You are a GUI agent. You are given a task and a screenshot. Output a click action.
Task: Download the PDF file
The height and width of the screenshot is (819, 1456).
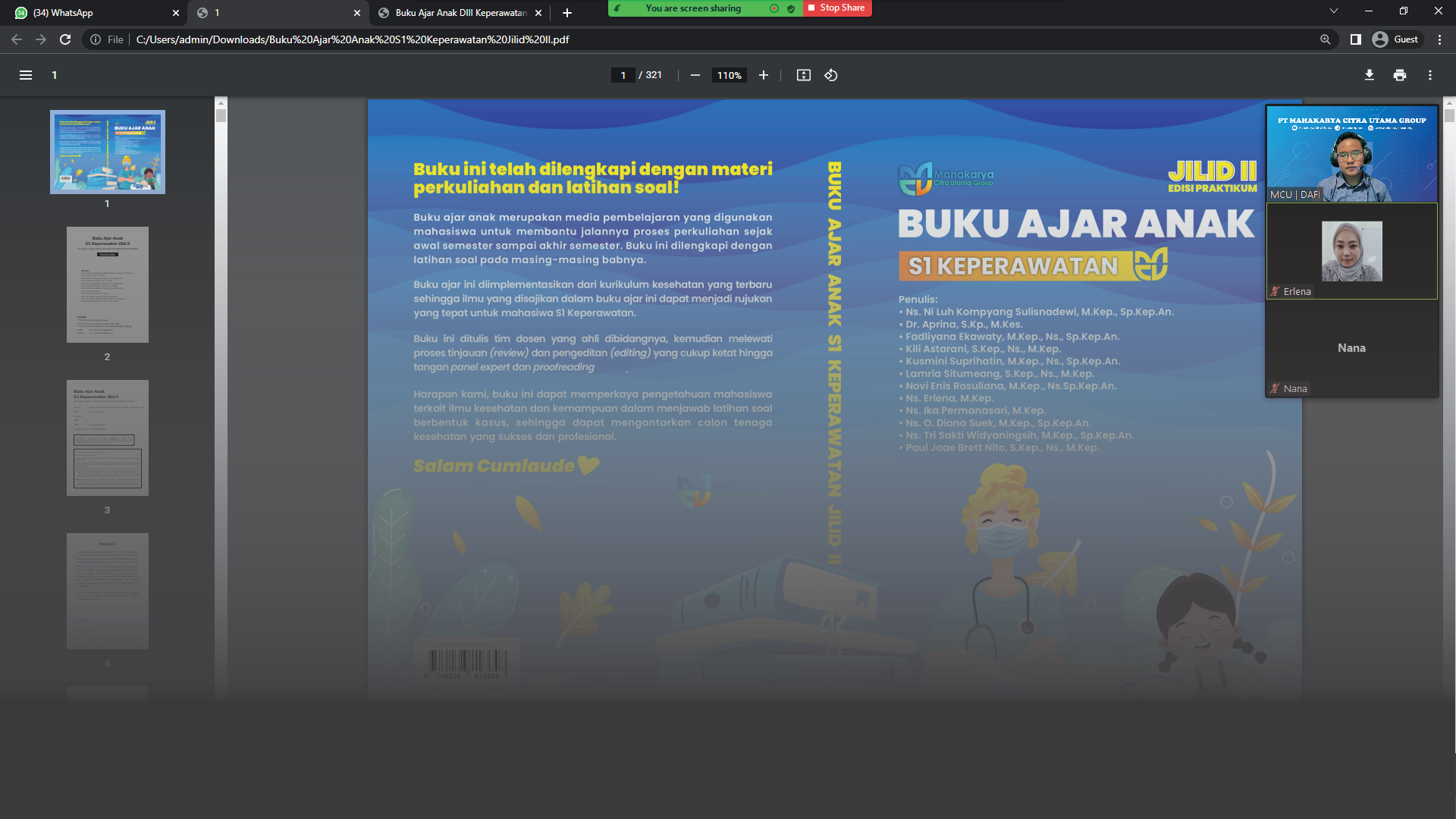click(1370, 75)
